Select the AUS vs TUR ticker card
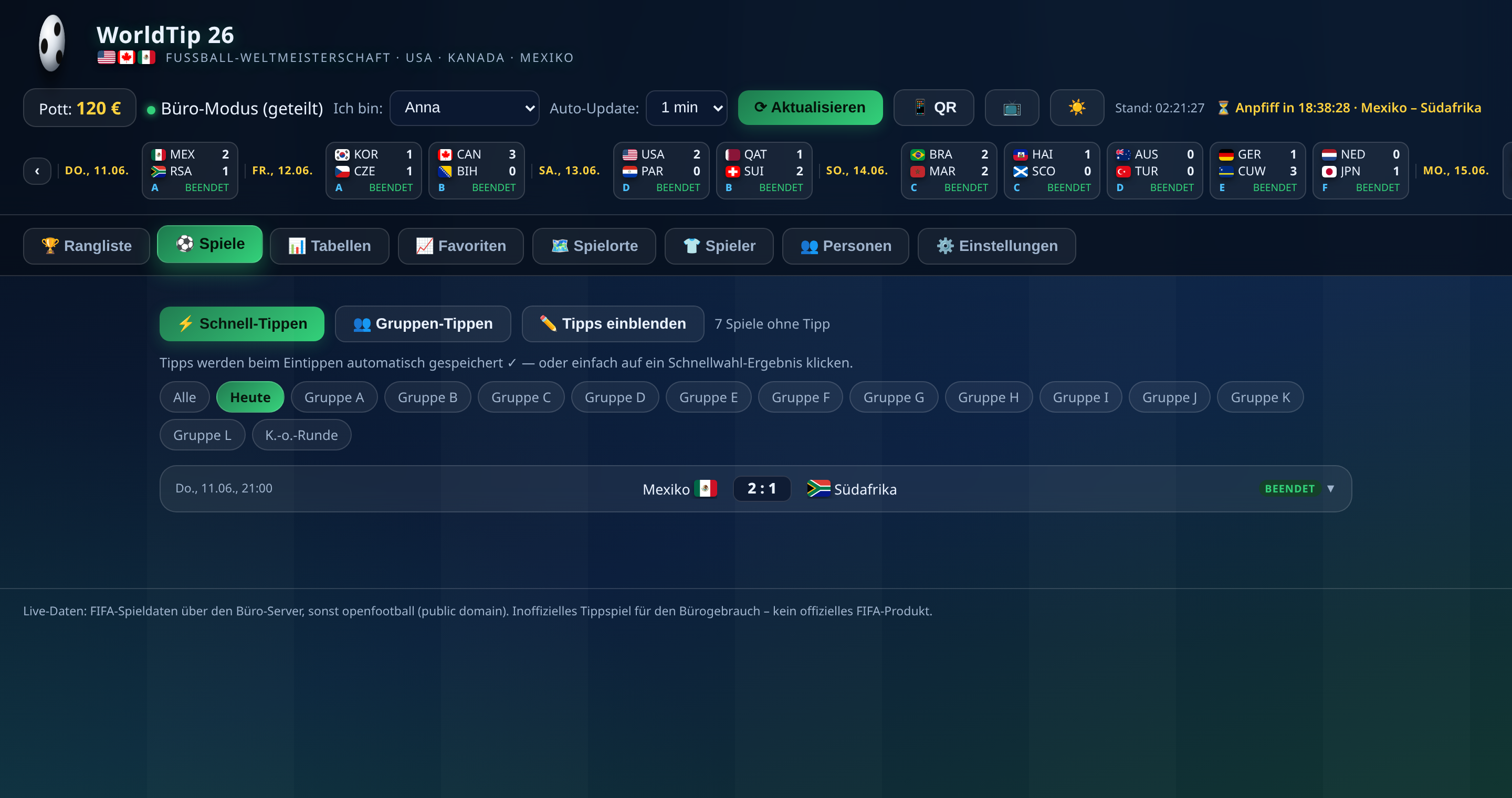The width and height of the screenshot is (1512, 798). point(1154,171)
